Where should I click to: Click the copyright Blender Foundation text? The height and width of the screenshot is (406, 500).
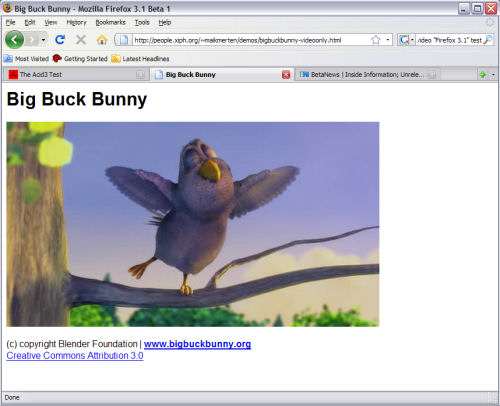coord(72,344)
